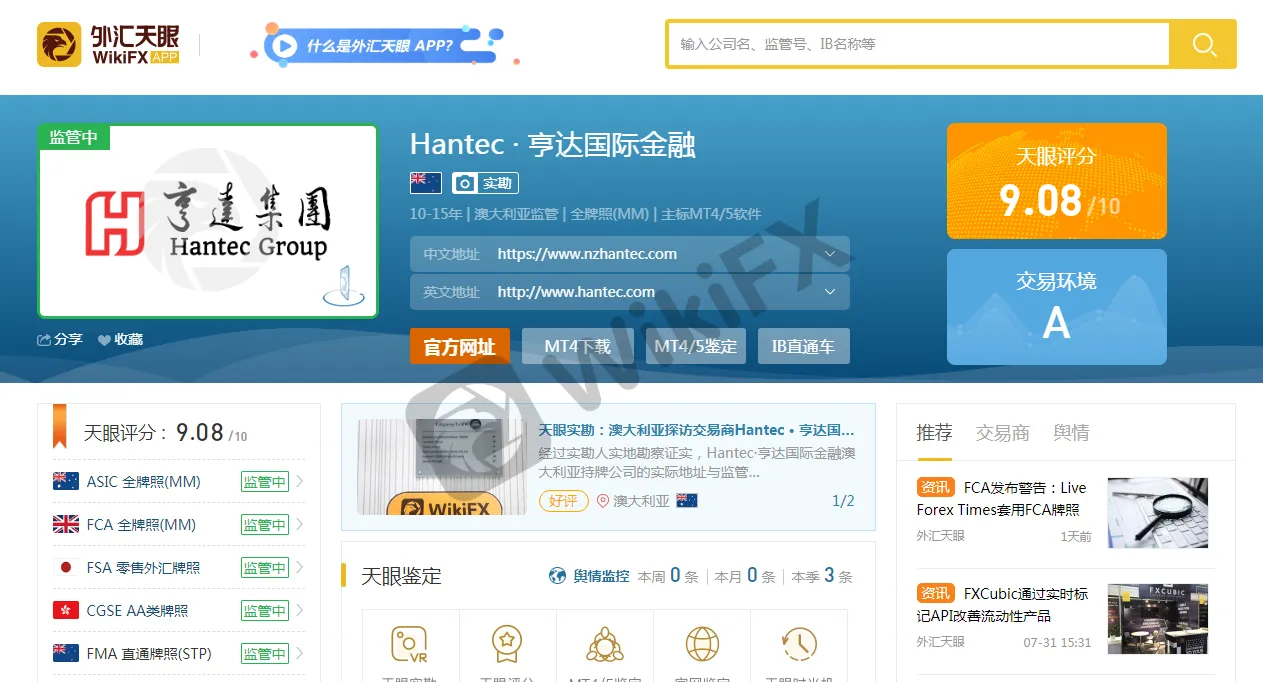1263x682 pixels.
Task: Click the IB直通车 button
Action: (x=803, y=346)
